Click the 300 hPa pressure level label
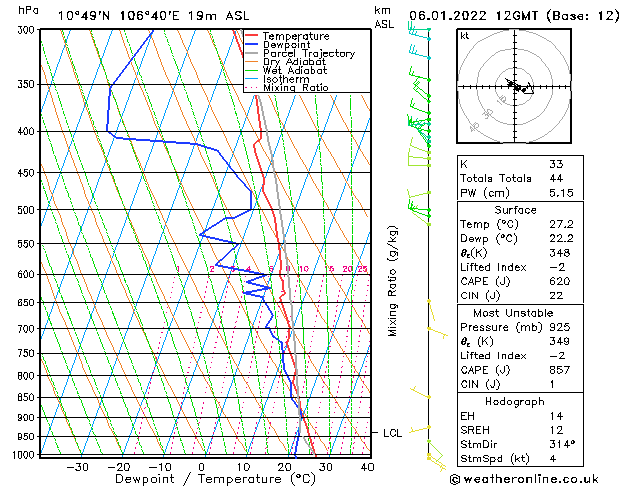This screenshot has height=486, width=629. 28,30
